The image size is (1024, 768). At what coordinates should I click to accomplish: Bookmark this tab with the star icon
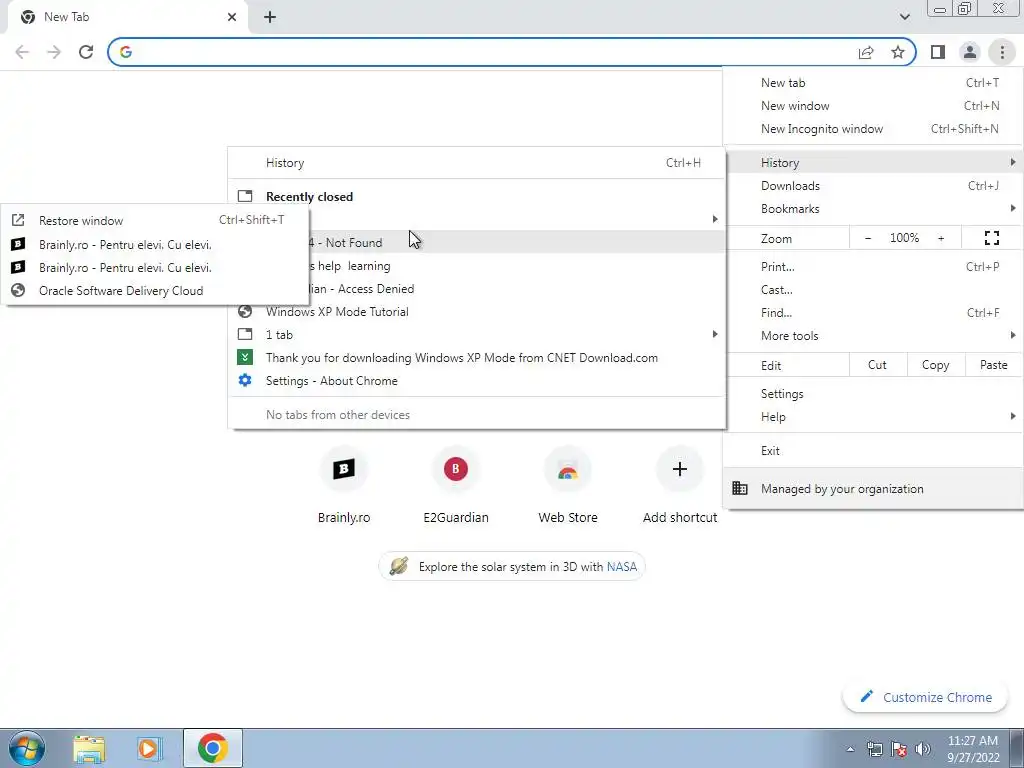tap(898, 52)
